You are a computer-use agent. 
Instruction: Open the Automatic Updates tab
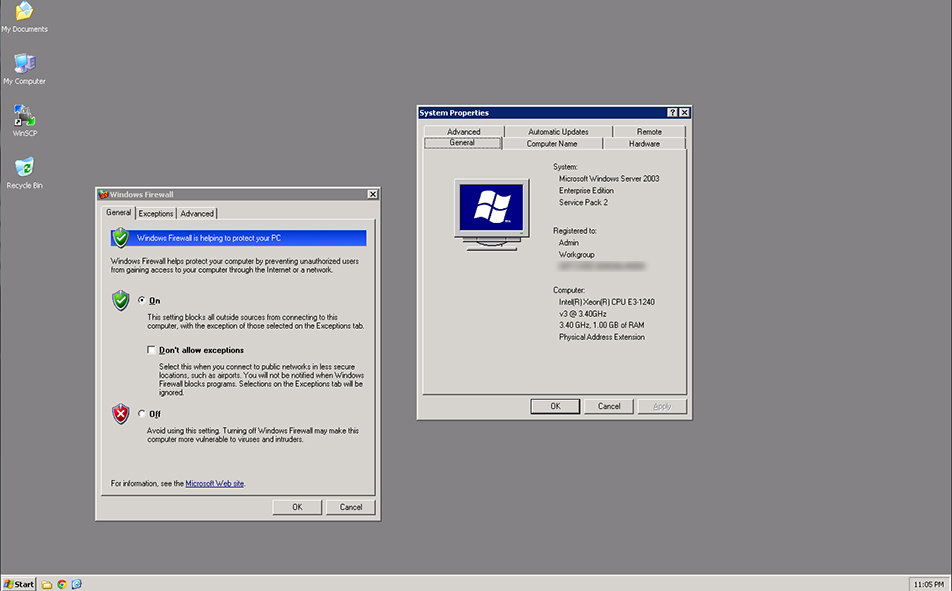558,132
